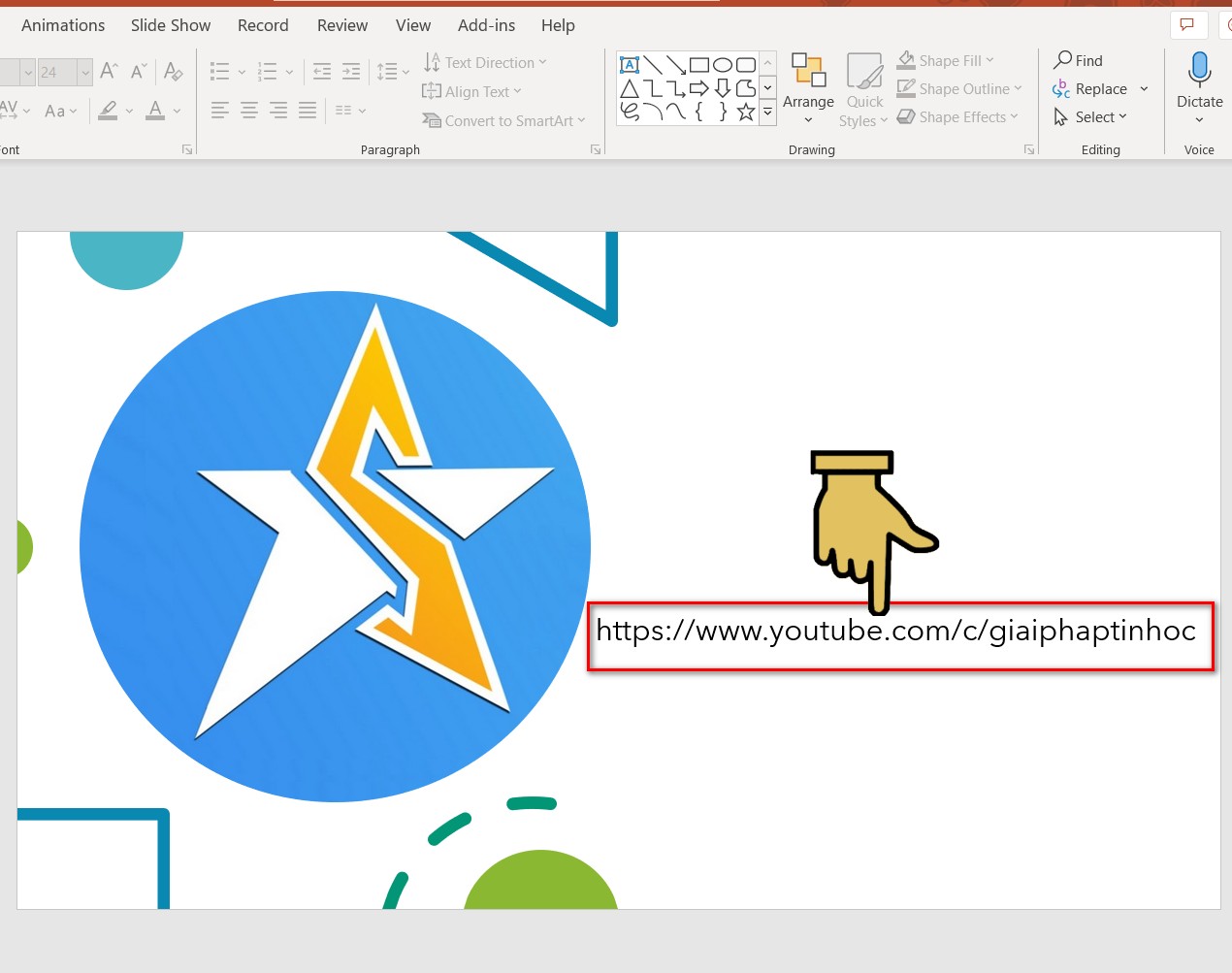Open Shape Effects options

tap(957, 117)
